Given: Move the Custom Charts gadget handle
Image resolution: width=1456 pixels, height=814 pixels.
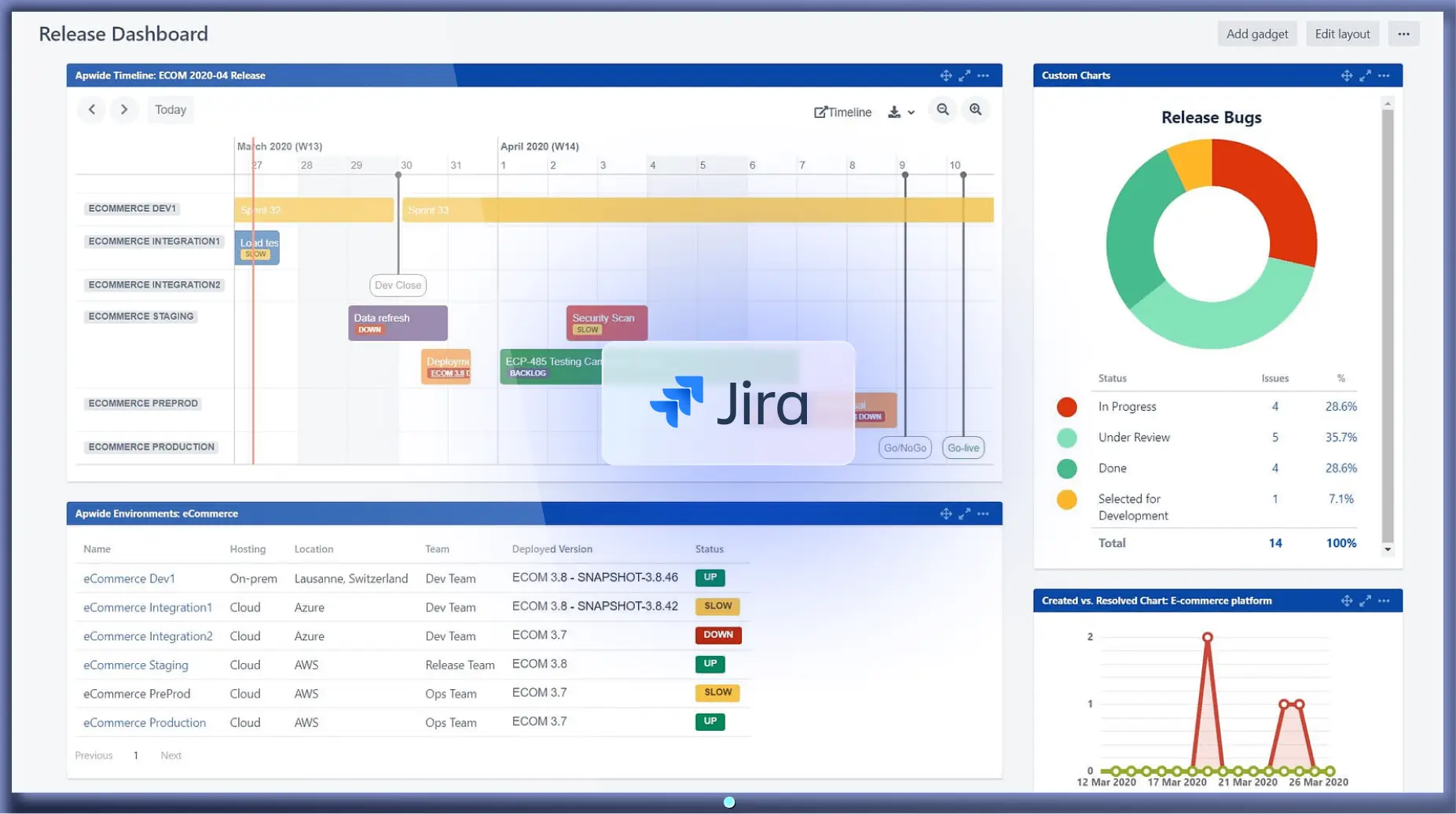Looking at the screenshot, I should tap(1347, 75).
